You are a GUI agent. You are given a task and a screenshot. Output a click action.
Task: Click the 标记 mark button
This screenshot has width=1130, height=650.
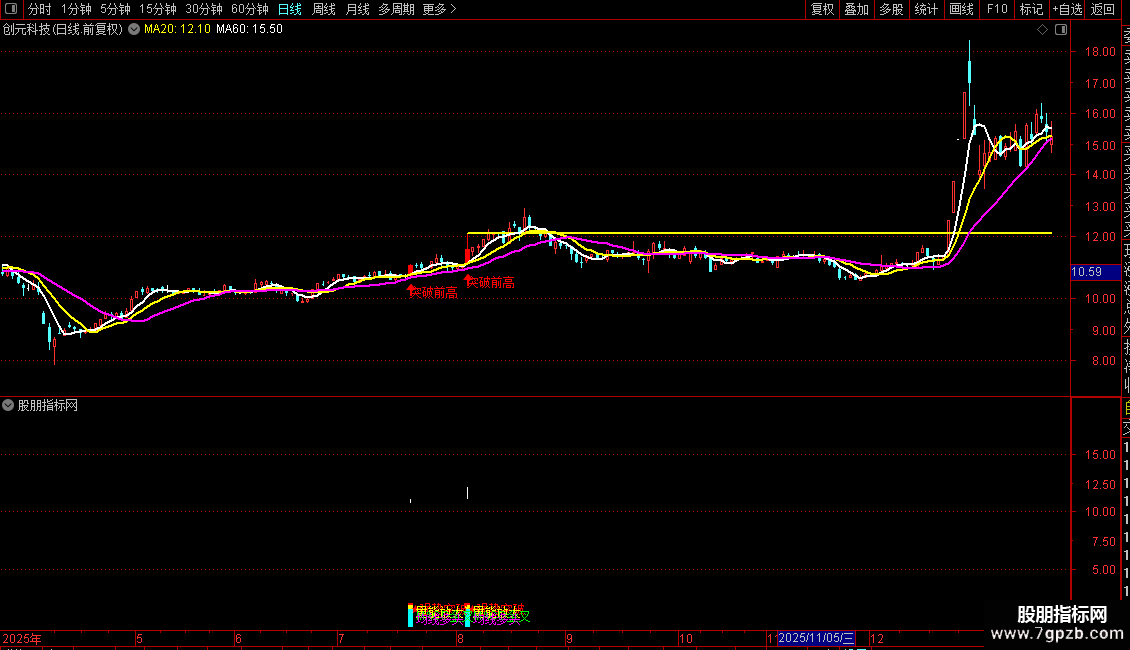1031,9
